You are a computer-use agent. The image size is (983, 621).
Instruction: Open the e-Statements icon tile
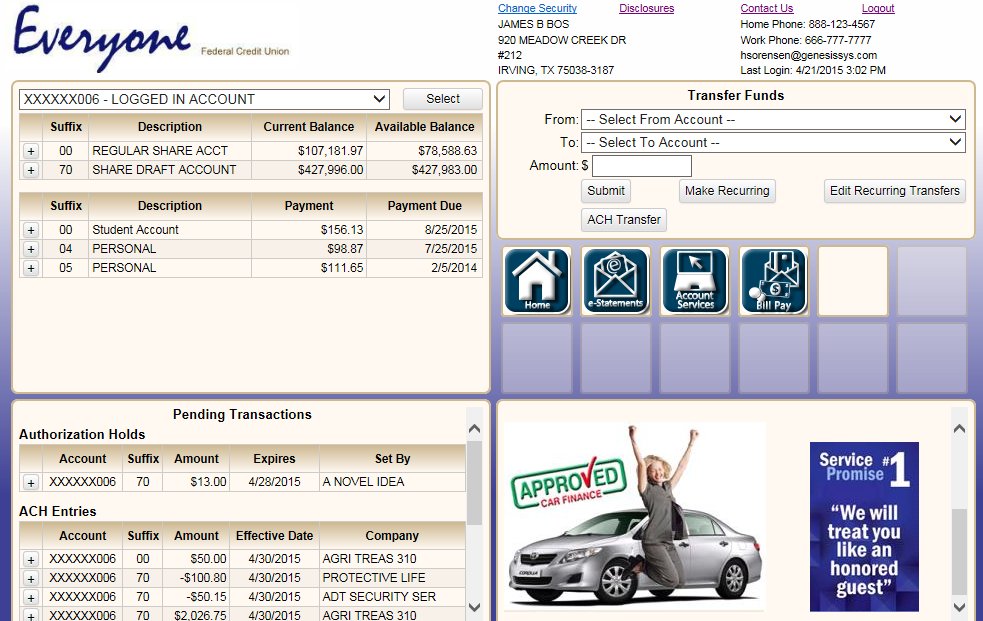615,281
